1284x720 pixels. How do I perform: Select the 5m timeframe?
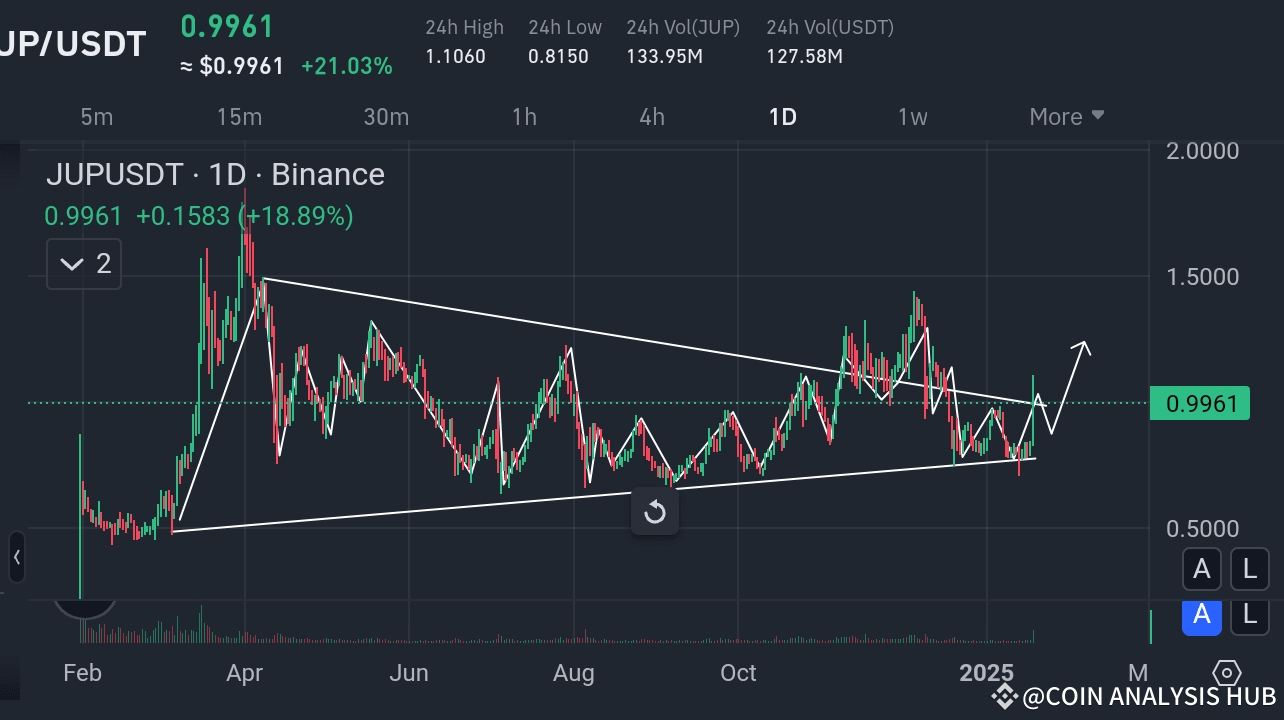pyautogui.click(x=96, y=117)
